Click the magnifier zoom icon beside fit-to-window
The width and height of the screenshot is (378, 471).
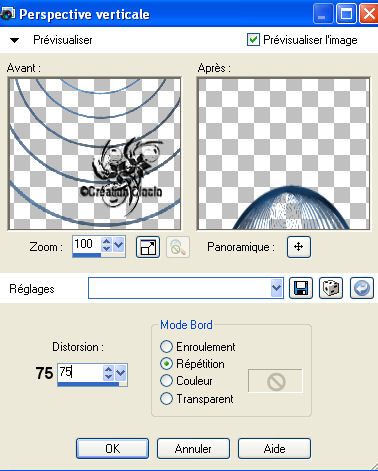(178, 247)
